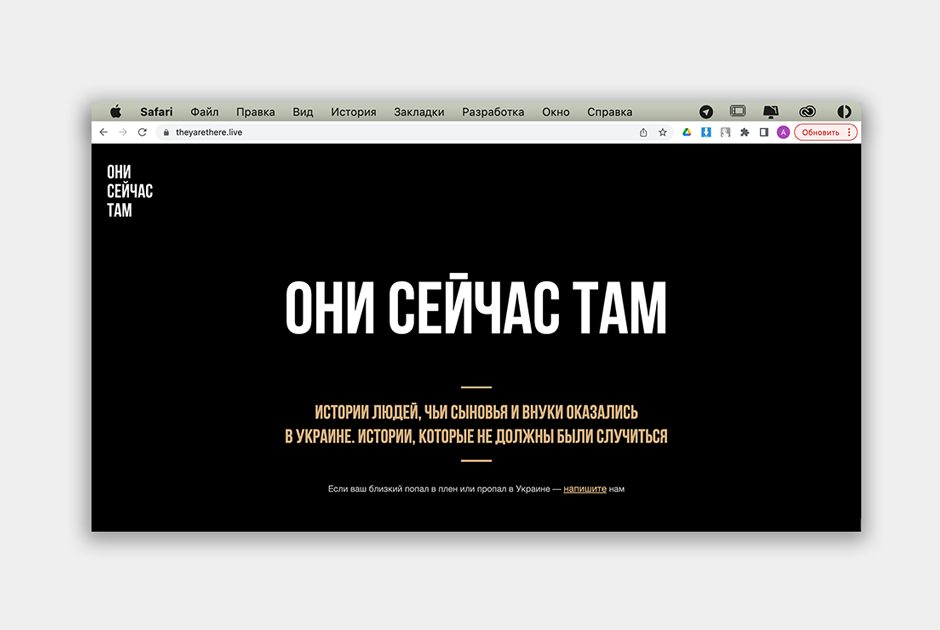Click the Telegram menu bar icon
940x630 pixels.
(706, 111)
